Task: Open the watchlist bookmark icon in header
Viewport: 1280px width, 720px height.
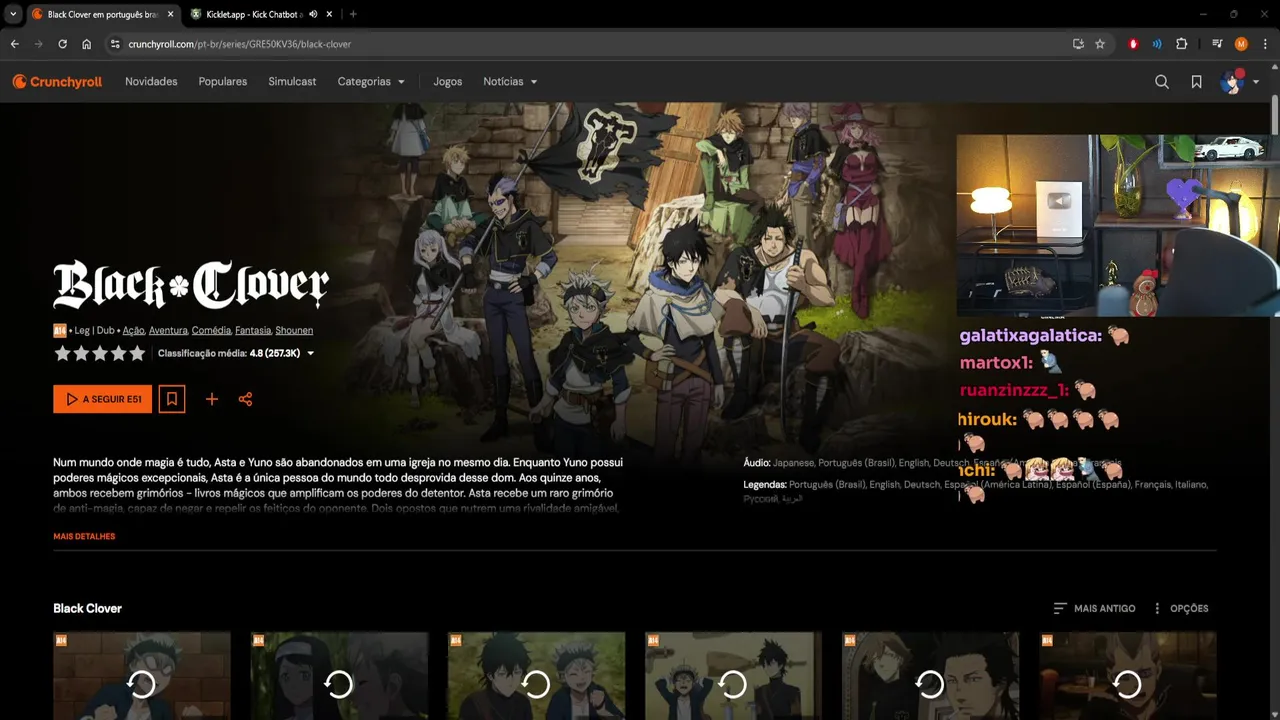Action: tap(1196, 82)
